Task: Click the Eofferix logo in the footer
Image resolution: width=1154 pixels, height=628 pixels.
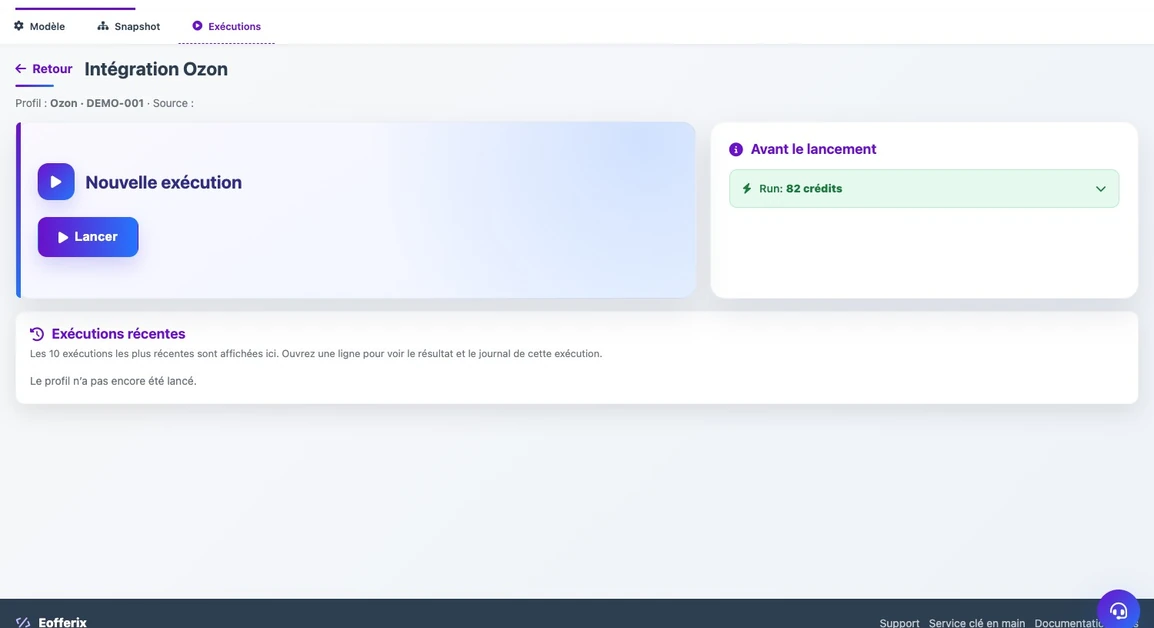Action: coord(52,622)
